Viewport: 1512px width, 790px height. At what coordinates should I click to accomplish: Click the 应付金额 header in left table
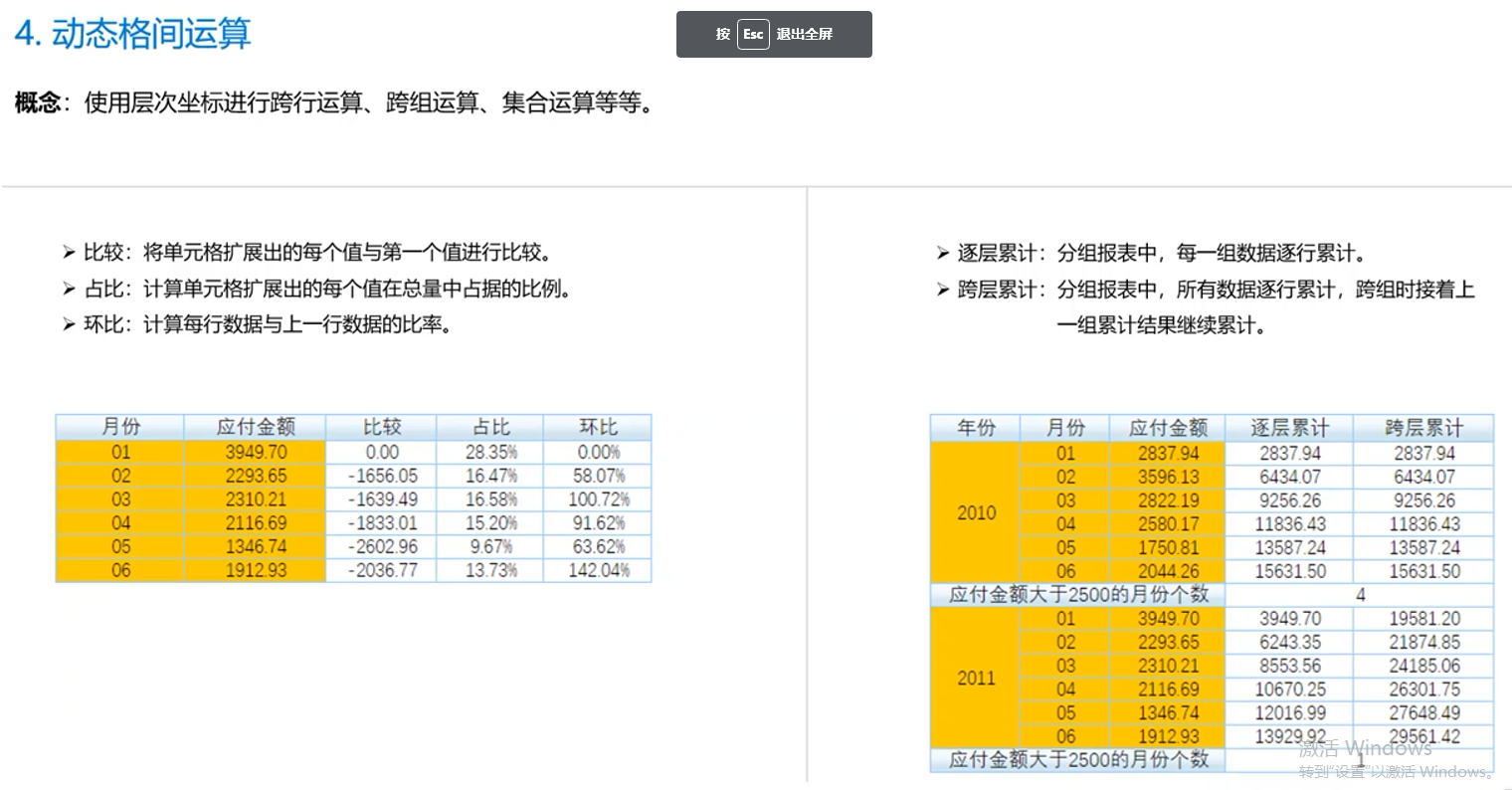coord(255,427)
